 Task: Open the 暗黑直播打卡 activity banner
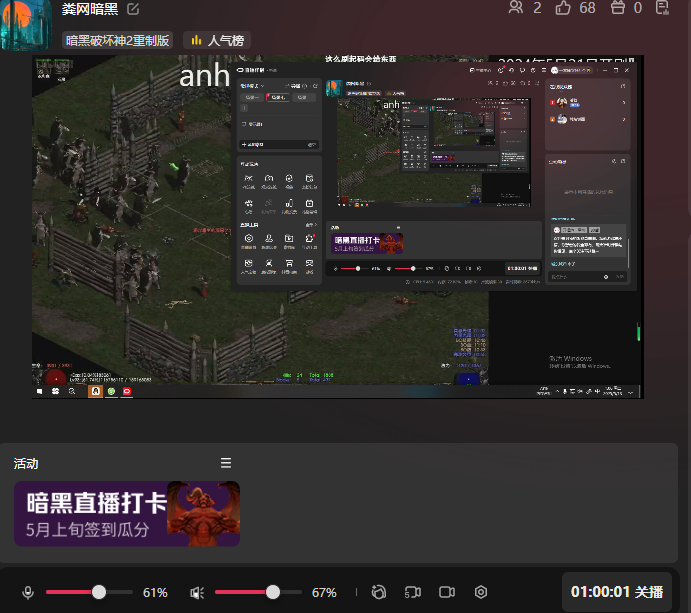coord(127,514)
